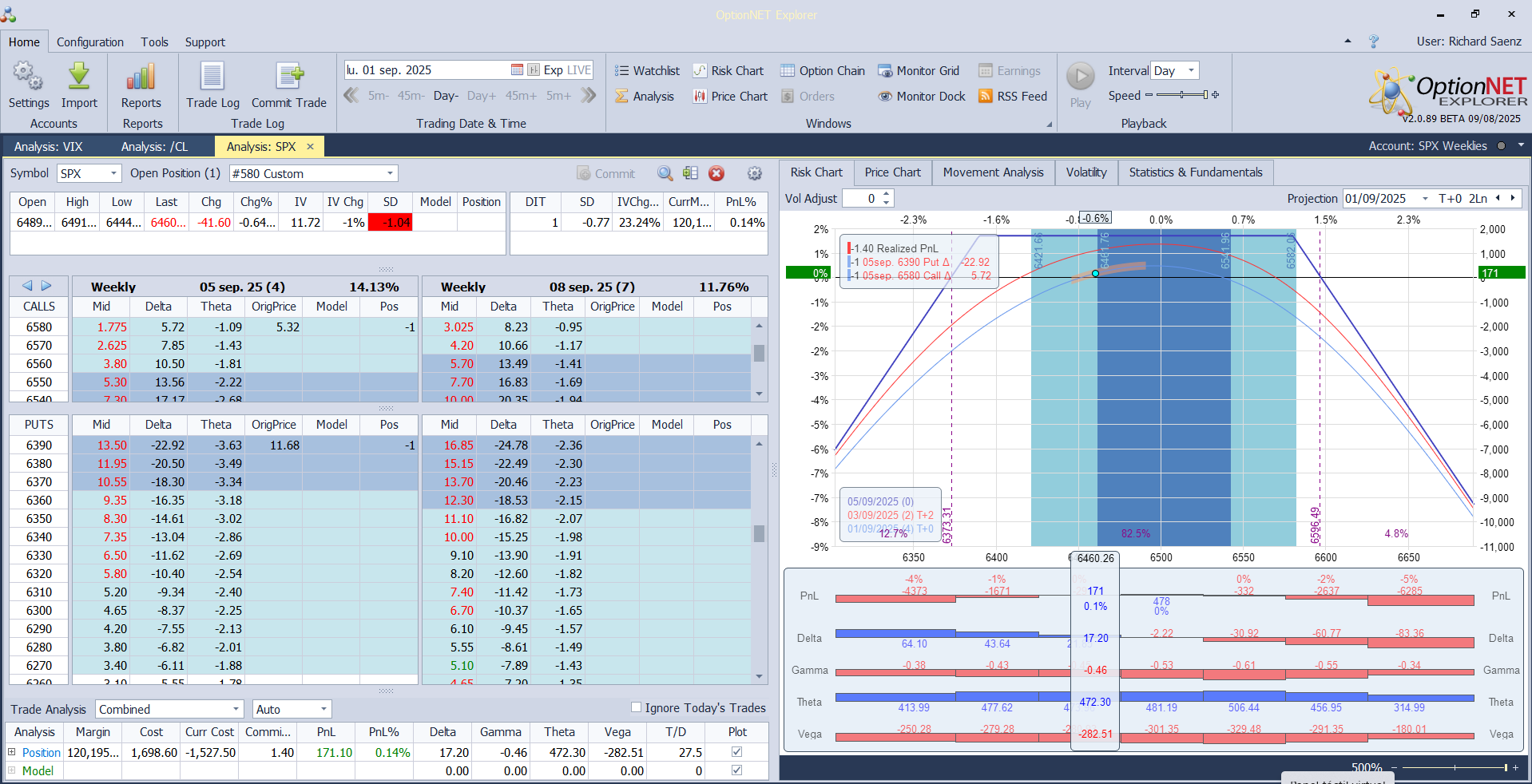The width and height of the screenshot is (1532, 784).
Task: Click the Day- step button
Action: (x=446, y=96)
